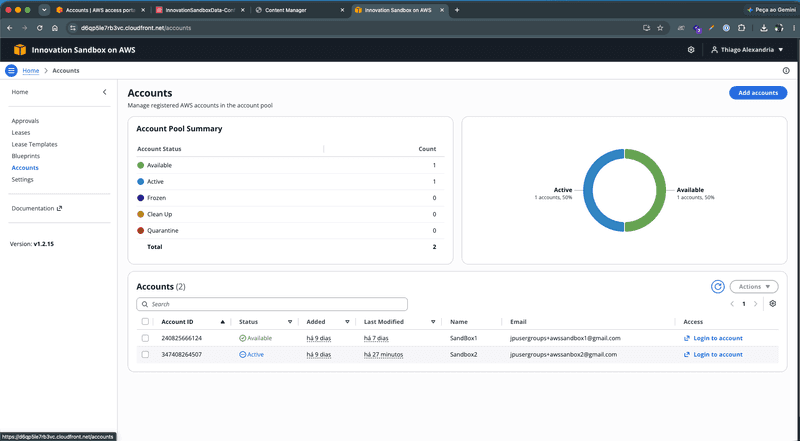Open the browser three-dot menu
This screenshot has width=800, height=441.
[794, 28]
